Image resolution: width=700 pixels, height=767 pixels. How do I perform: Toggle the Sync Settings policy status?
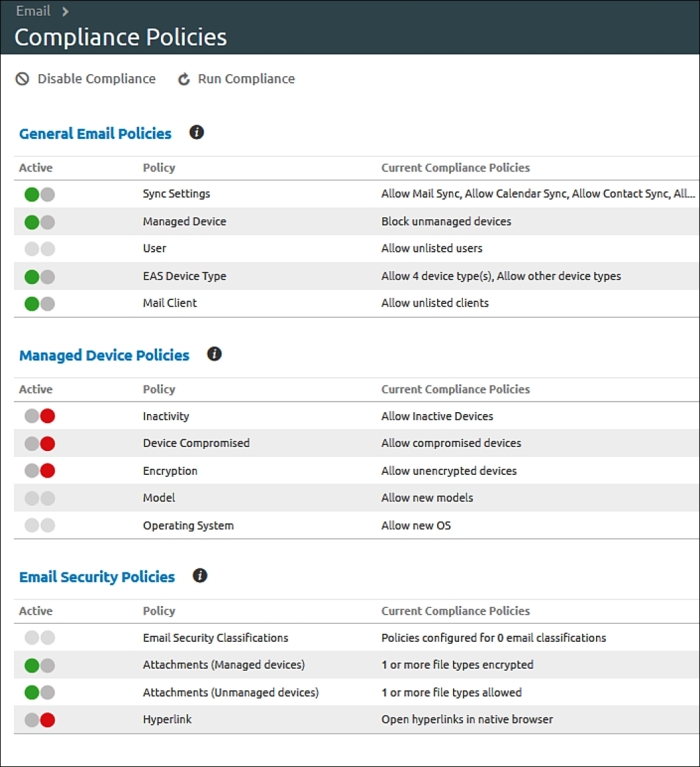coord(40,195)
